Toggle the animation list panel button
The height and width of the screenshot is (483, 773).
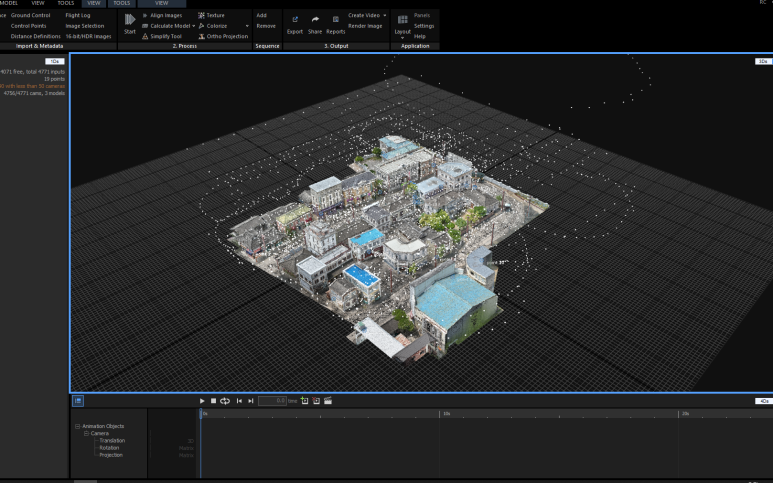tap(78, 401)
